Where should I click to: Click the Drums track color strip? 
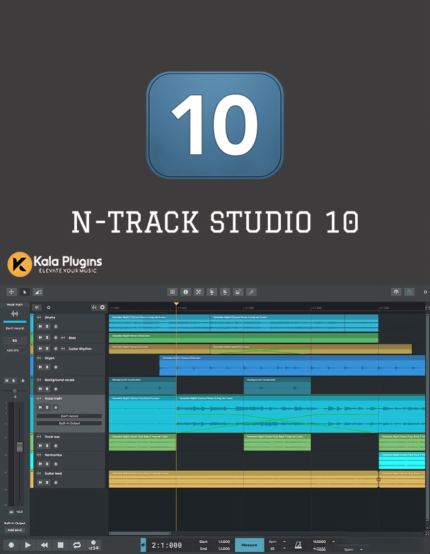tap(32, 323)
